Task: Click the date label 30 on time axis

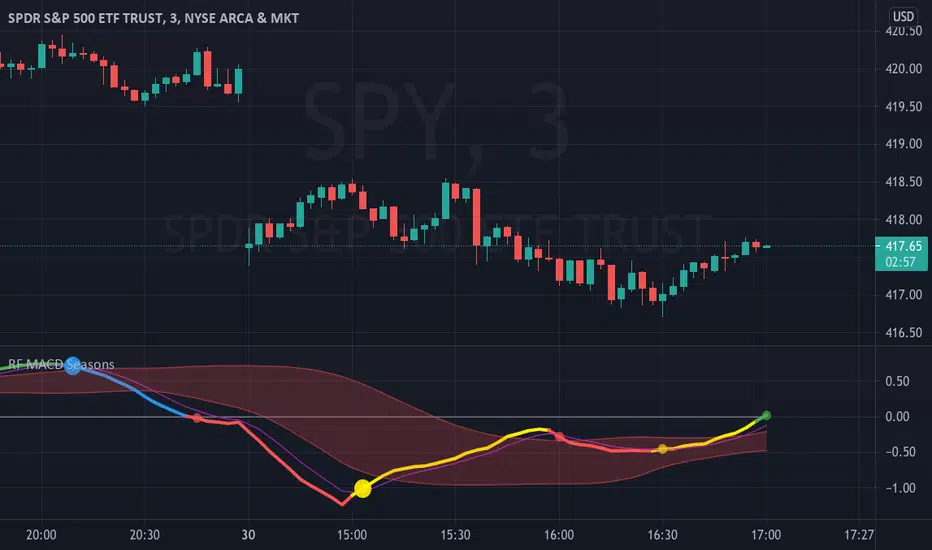Action: tap(248, 534)
